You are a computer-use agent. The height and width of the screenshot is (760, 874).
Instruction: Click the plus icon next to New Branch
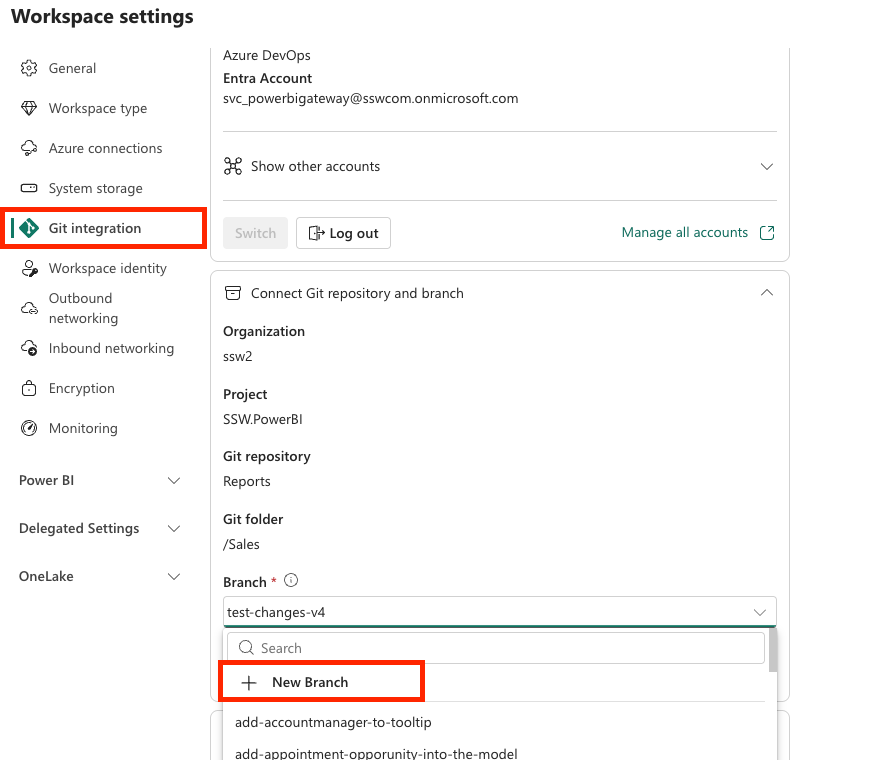249,682
